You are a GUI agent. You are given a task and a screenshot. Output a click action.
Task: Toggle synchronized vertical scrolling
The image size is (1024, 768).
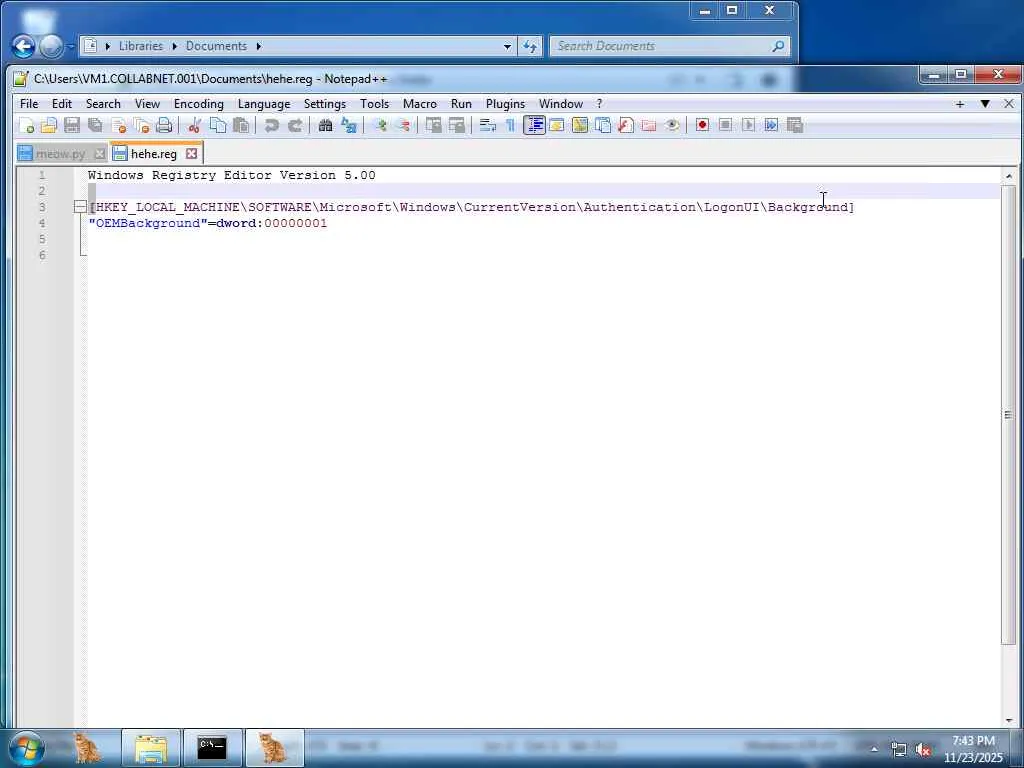(434, 125)
